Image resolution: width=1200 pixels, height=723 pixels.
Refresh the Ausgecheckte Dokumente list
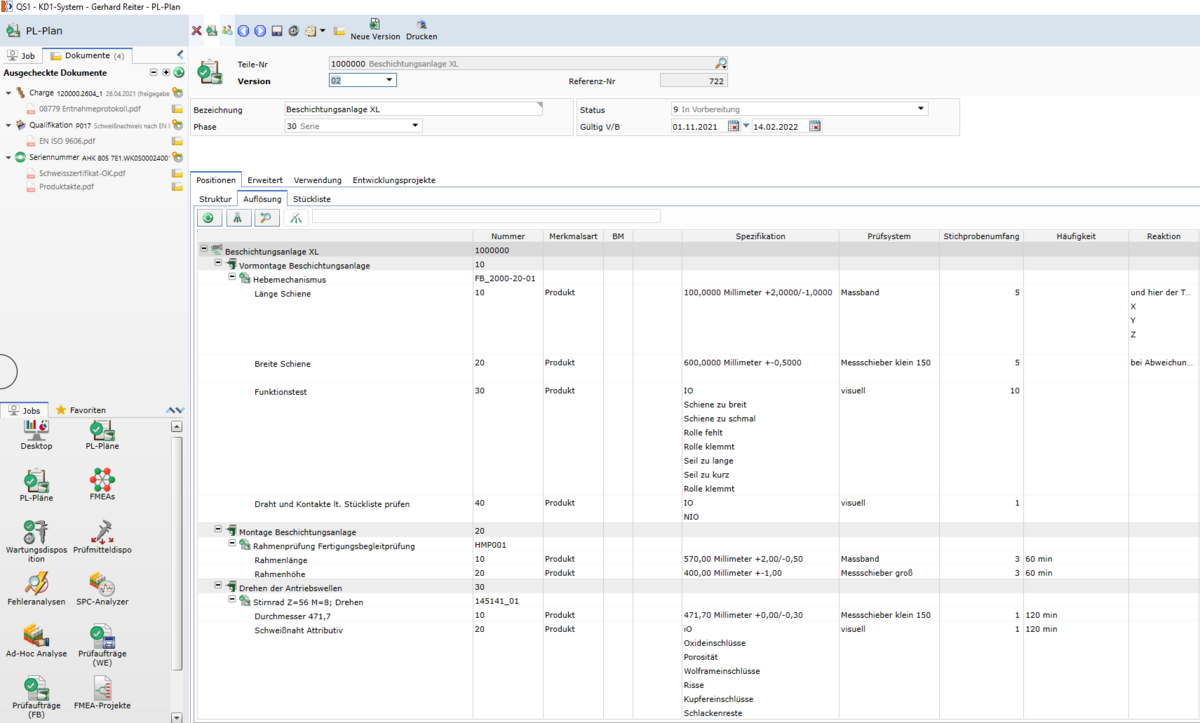[179, 72]
